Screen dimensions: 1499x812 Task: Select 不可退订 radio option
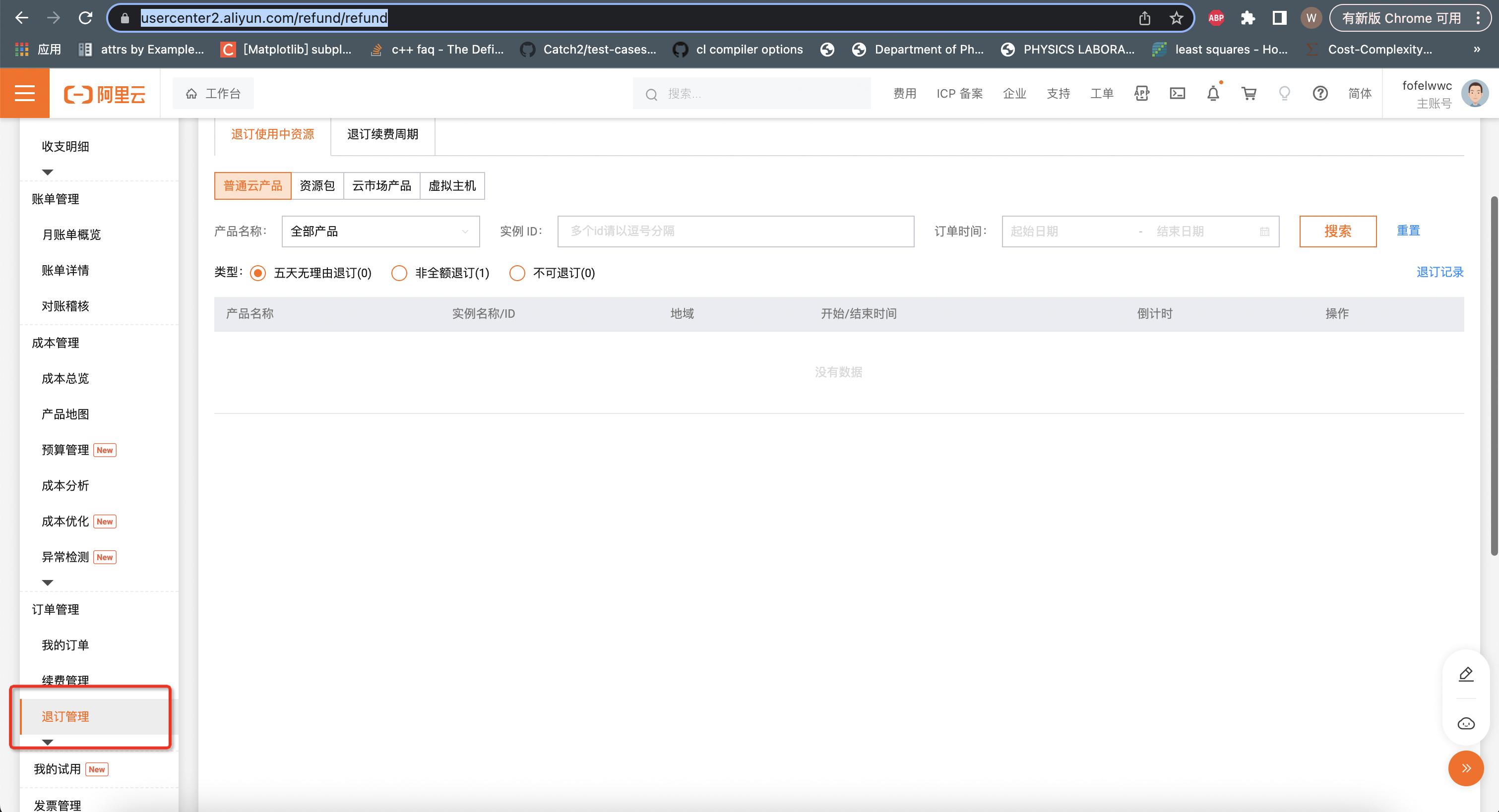[x=517, y=273]
